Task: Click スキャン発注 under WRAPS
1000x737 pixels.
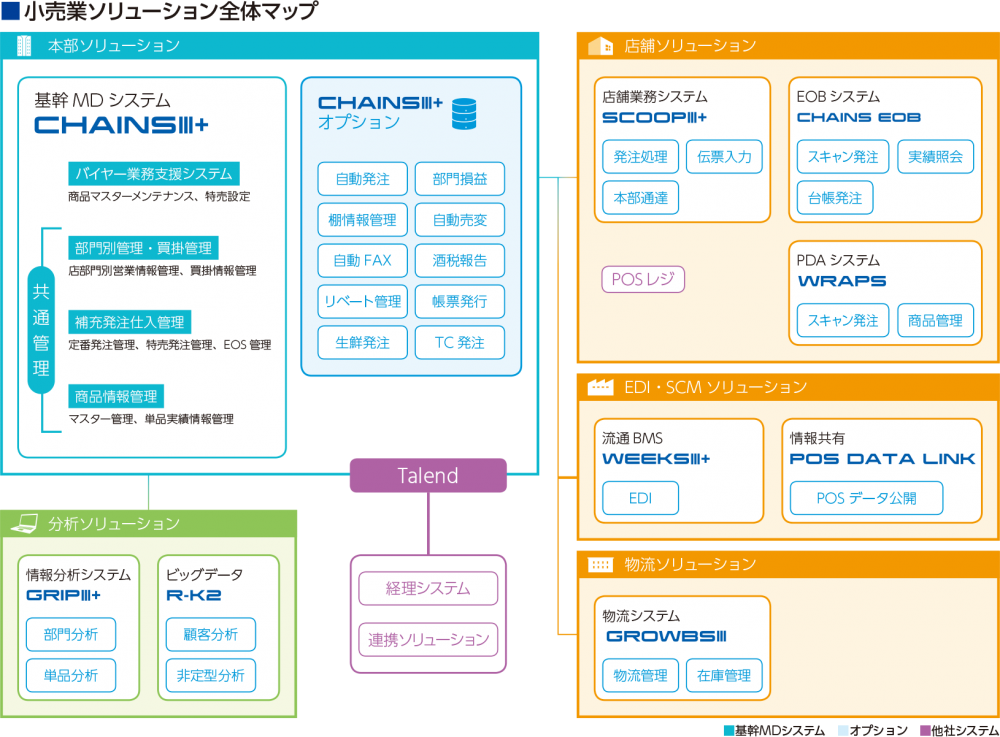Action: [842, 321]
